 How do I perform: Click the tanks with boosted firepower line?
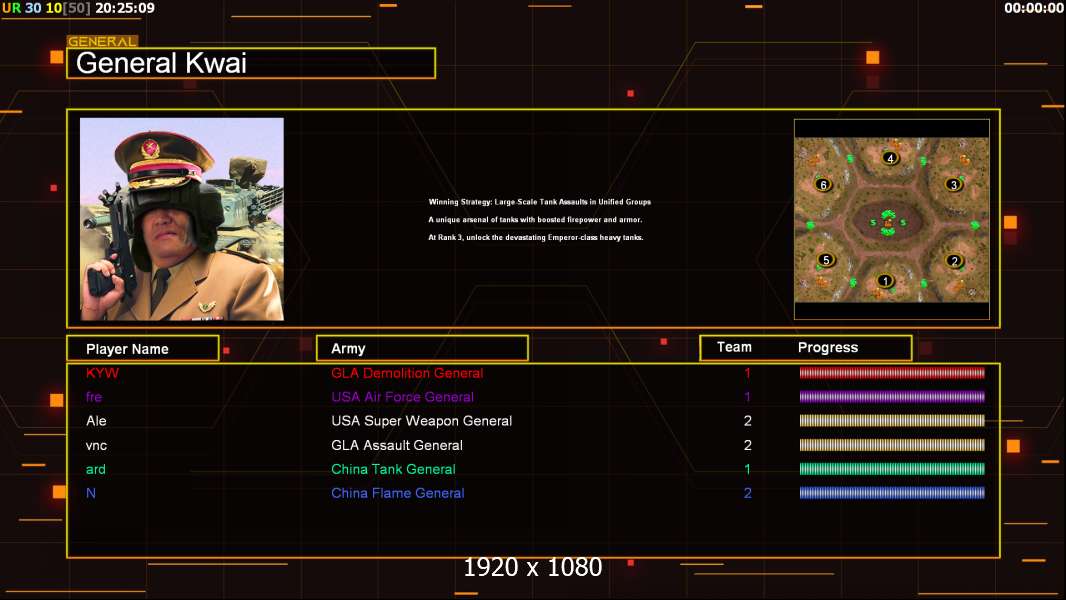[x=535, y=219]
